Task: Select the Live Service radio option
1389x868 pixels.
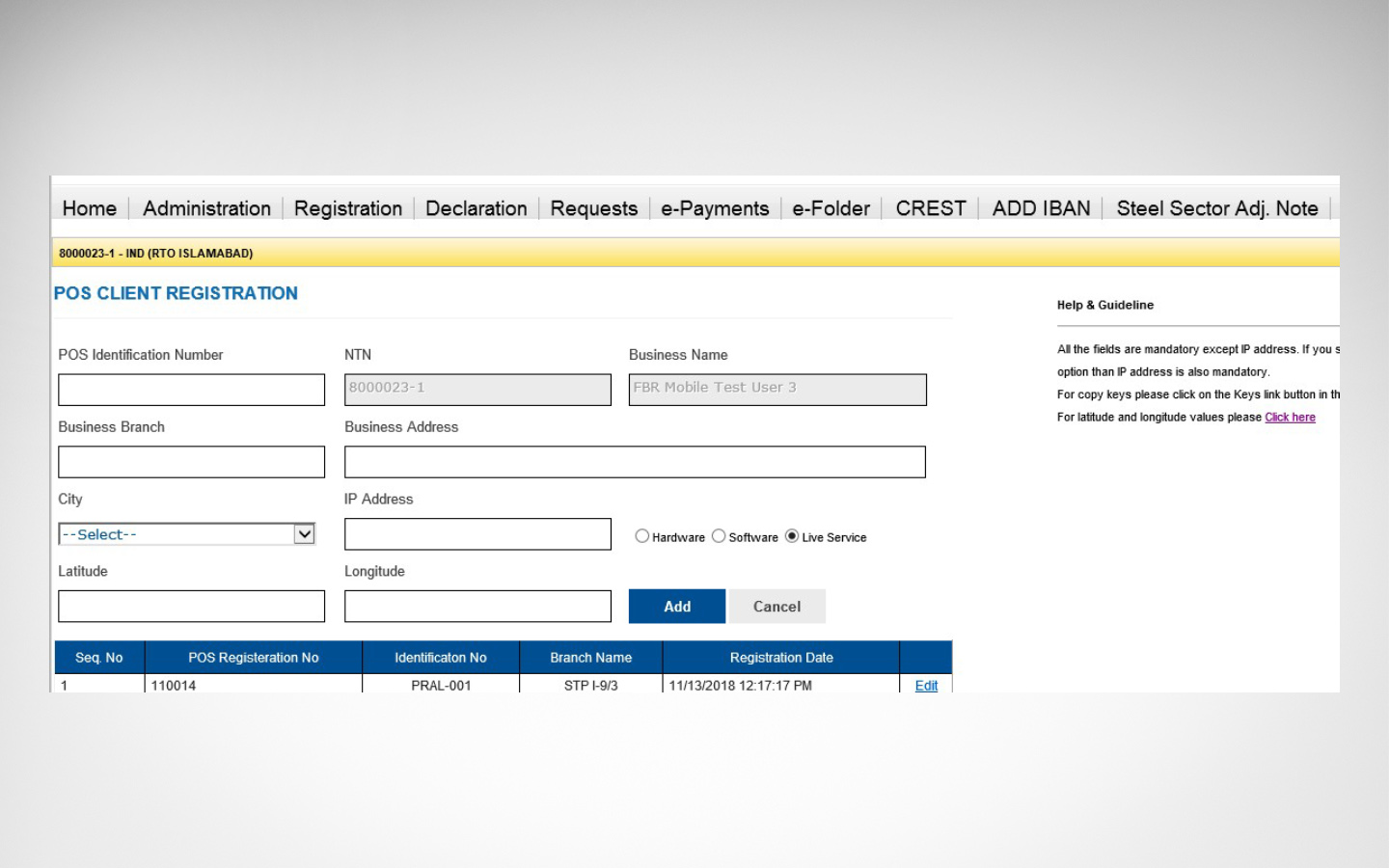Action: click(x=792, y=536)
